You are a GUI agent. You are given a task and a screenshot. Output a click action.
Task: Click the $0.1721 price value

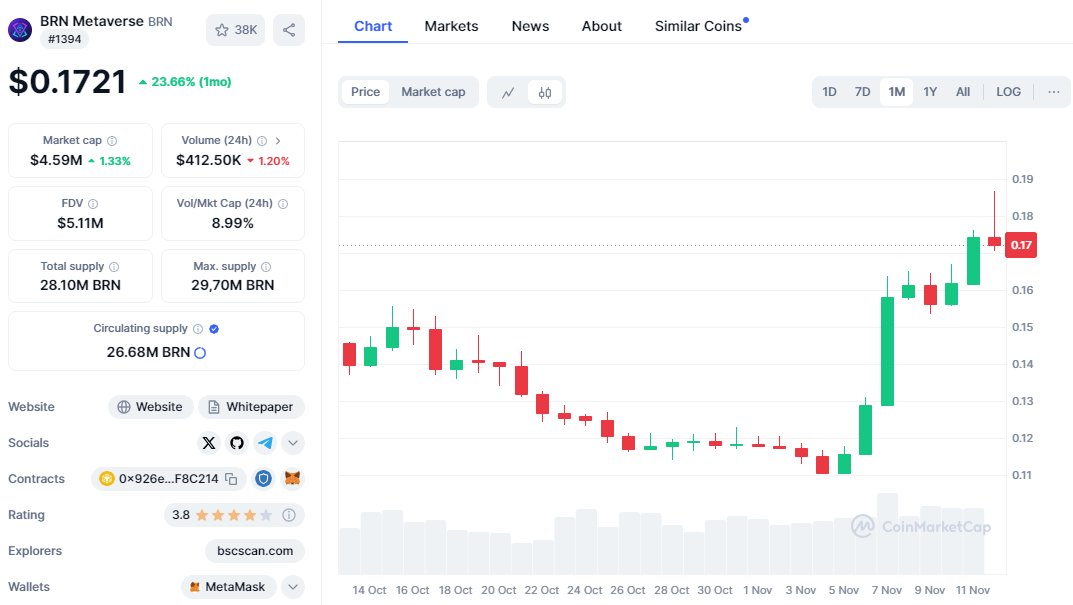click(67, 82)
